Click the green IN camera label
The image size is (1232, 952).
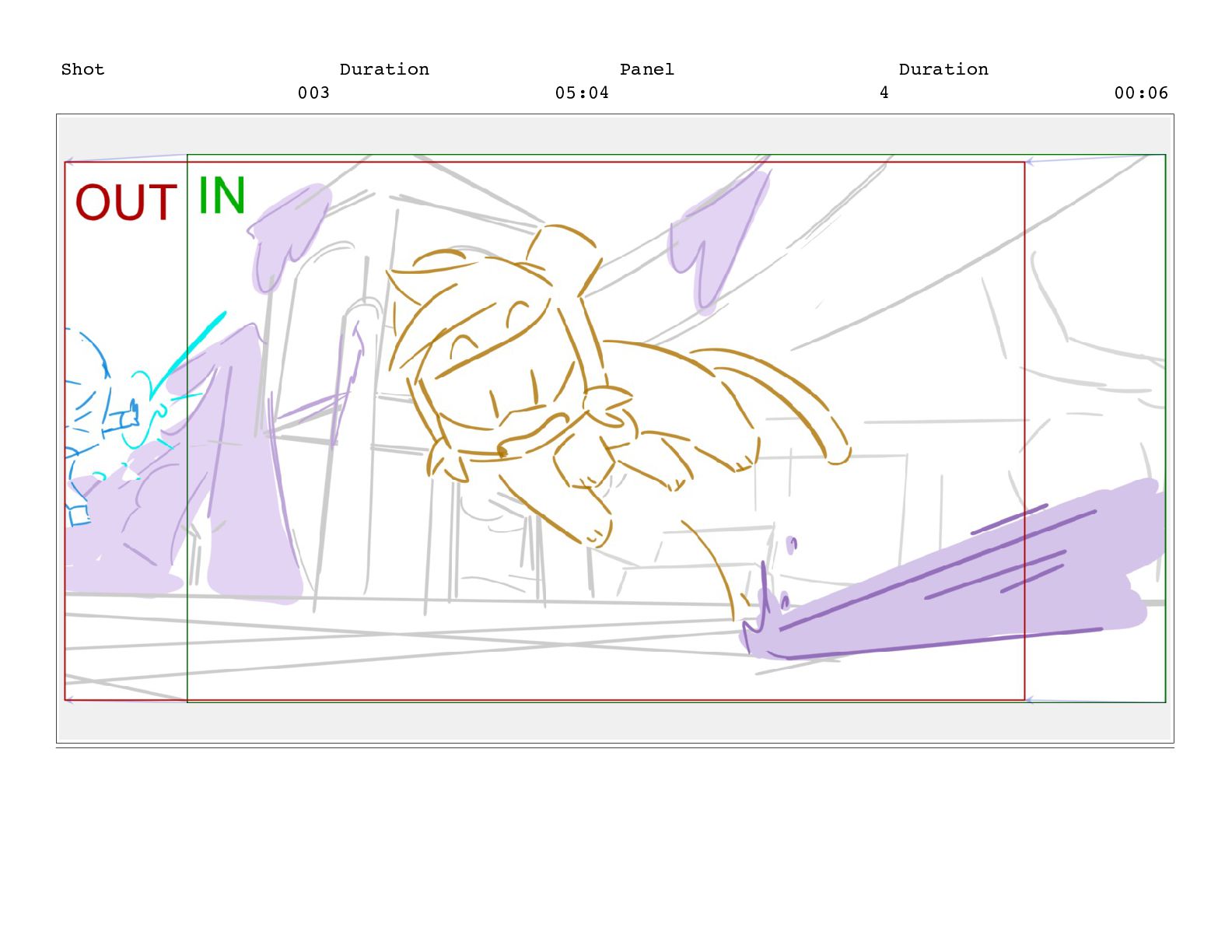(x=222, y=194)
